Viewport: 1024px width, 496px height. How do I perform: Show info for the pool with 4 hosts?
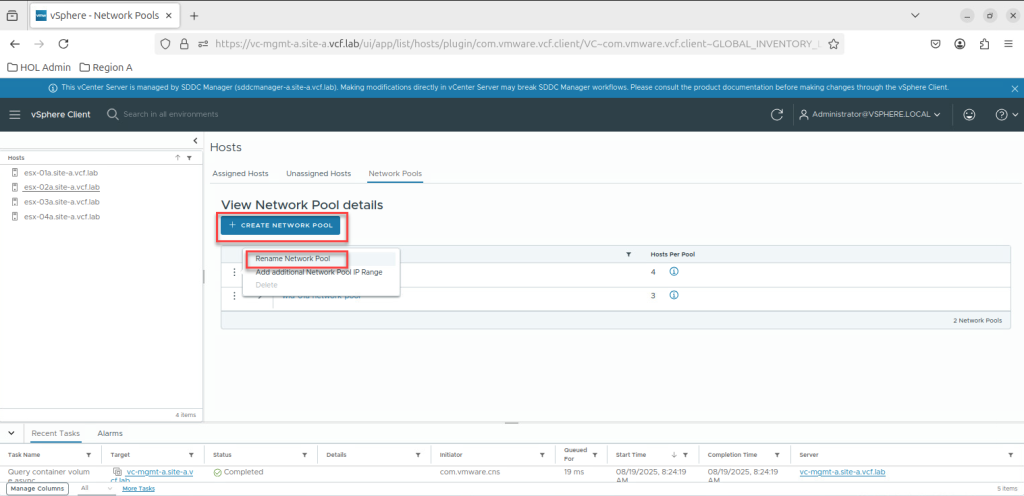click(674, 271)
